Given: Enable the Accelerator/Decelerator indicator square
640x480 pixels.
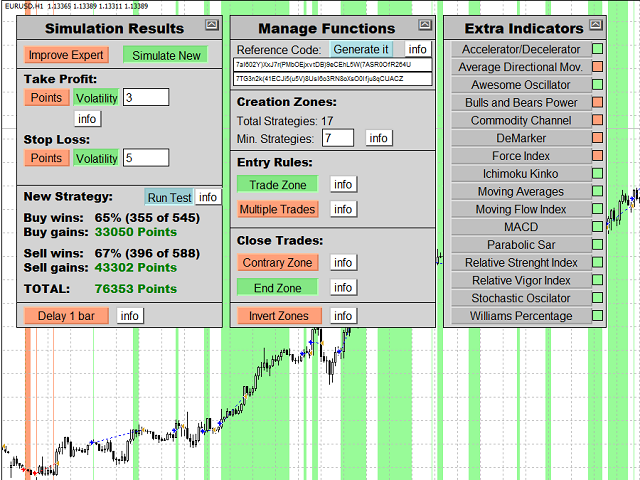Looking at the screenshot, I should coord(597,48).
